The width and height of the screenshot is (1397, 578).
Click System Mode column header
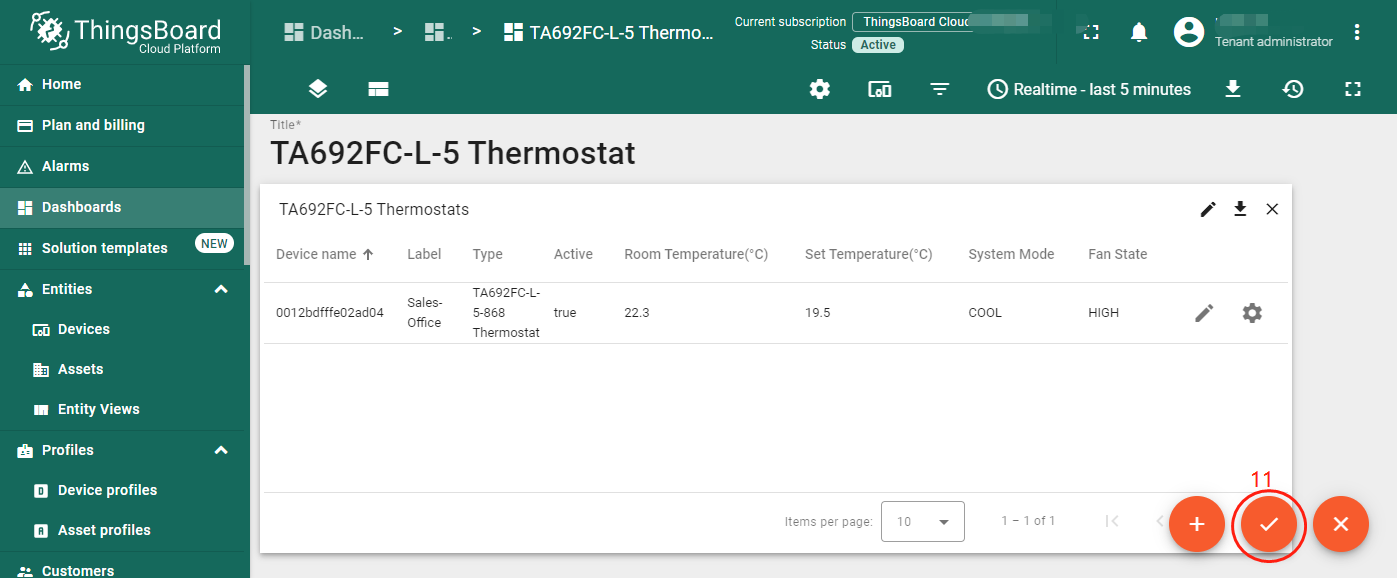click(x=1011, y=254)
